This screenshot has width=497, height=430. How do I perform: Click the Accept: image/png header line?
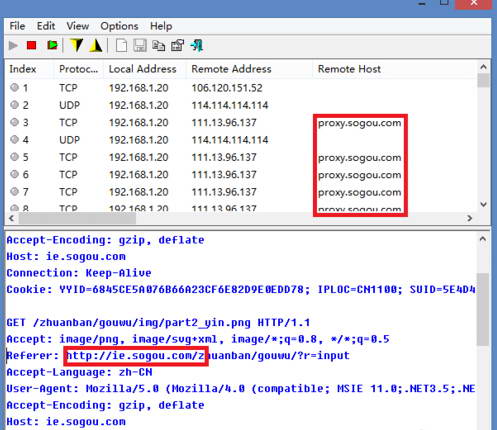click(x=198, y=339)
